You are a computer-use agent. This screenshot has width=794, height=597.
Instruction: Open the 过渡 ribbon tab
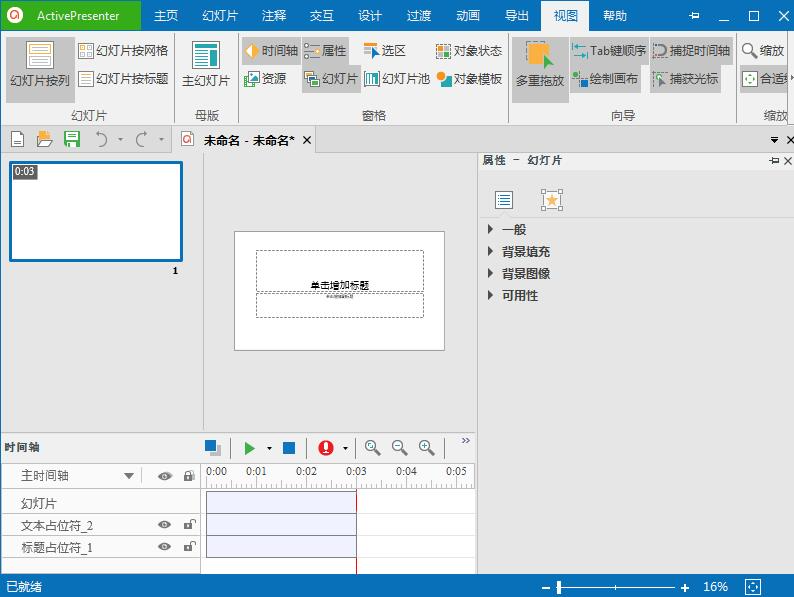[419, 16]
